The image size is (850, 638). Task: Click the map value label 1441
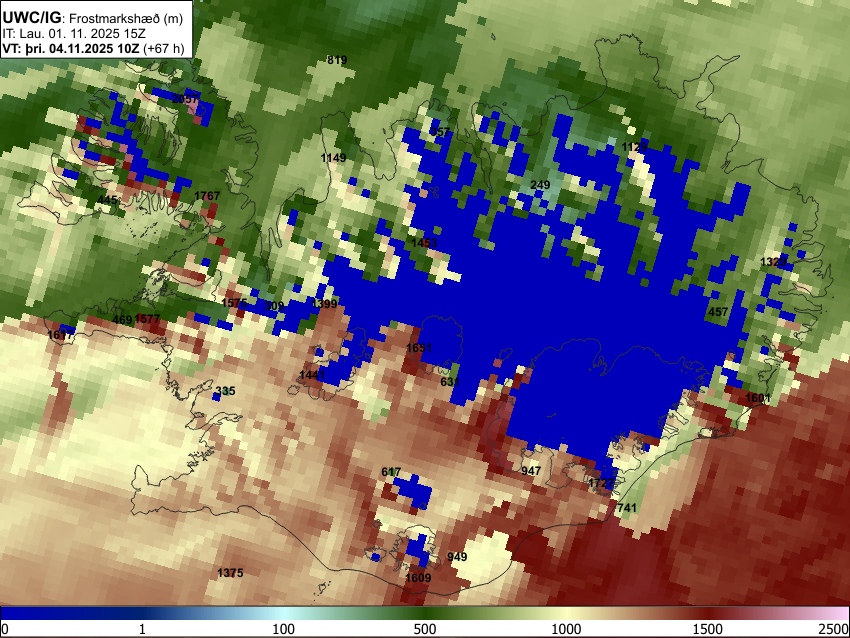(x=312, y=375)
